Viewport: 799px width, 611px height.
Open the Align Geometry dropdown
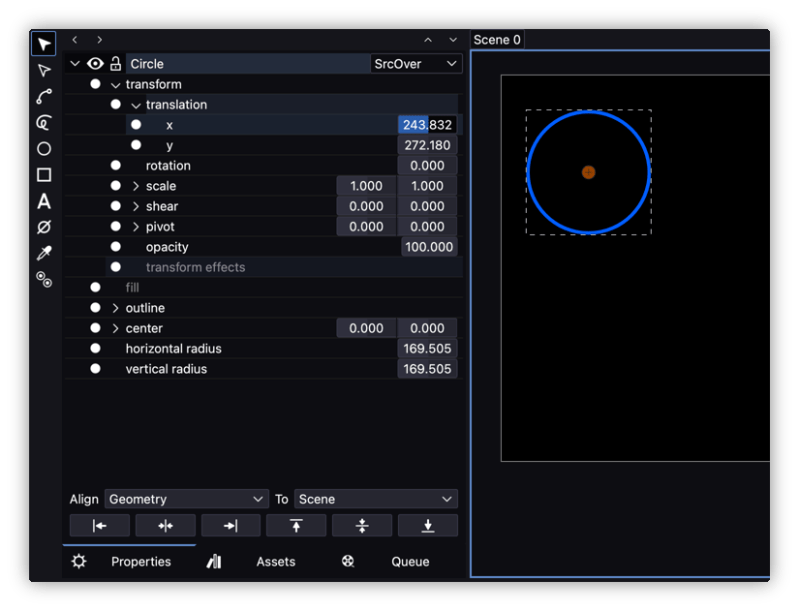[187, 499]
